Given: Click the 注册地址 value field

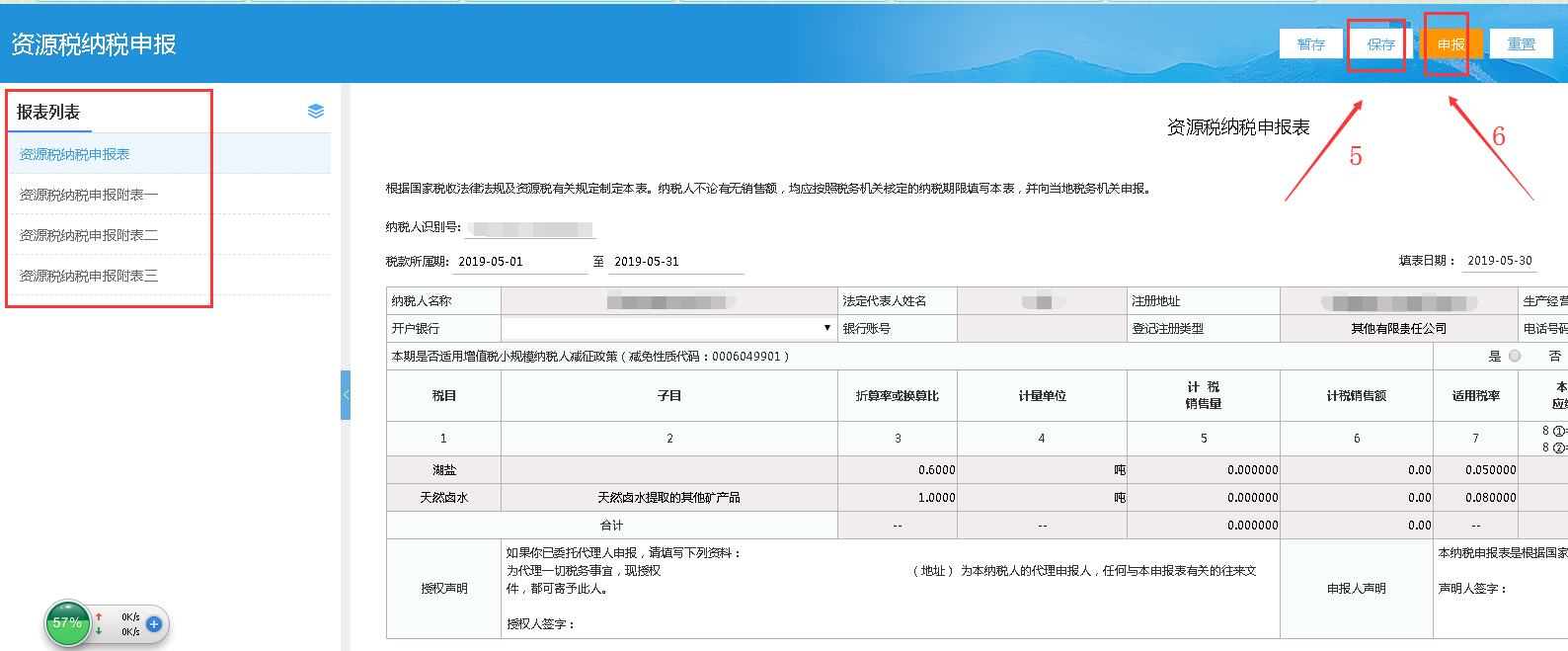Looking at the screenshot, I should 1399,301.
